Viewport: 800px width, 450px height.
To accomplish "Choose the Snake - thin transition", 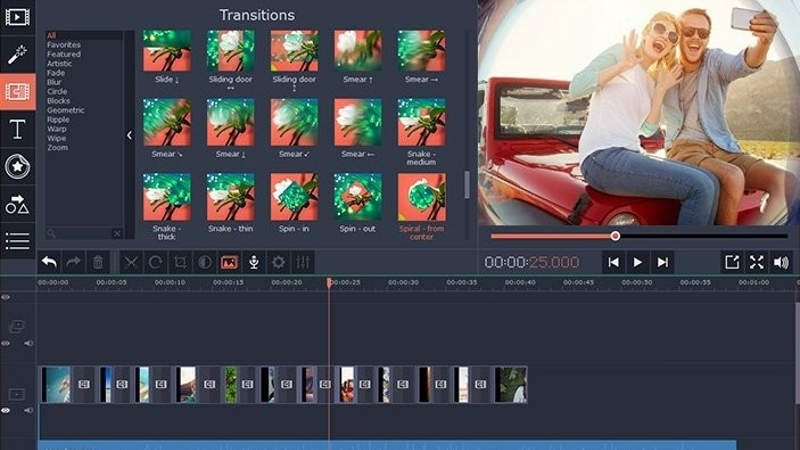I will pyautogui.click(x=231, y=197).
